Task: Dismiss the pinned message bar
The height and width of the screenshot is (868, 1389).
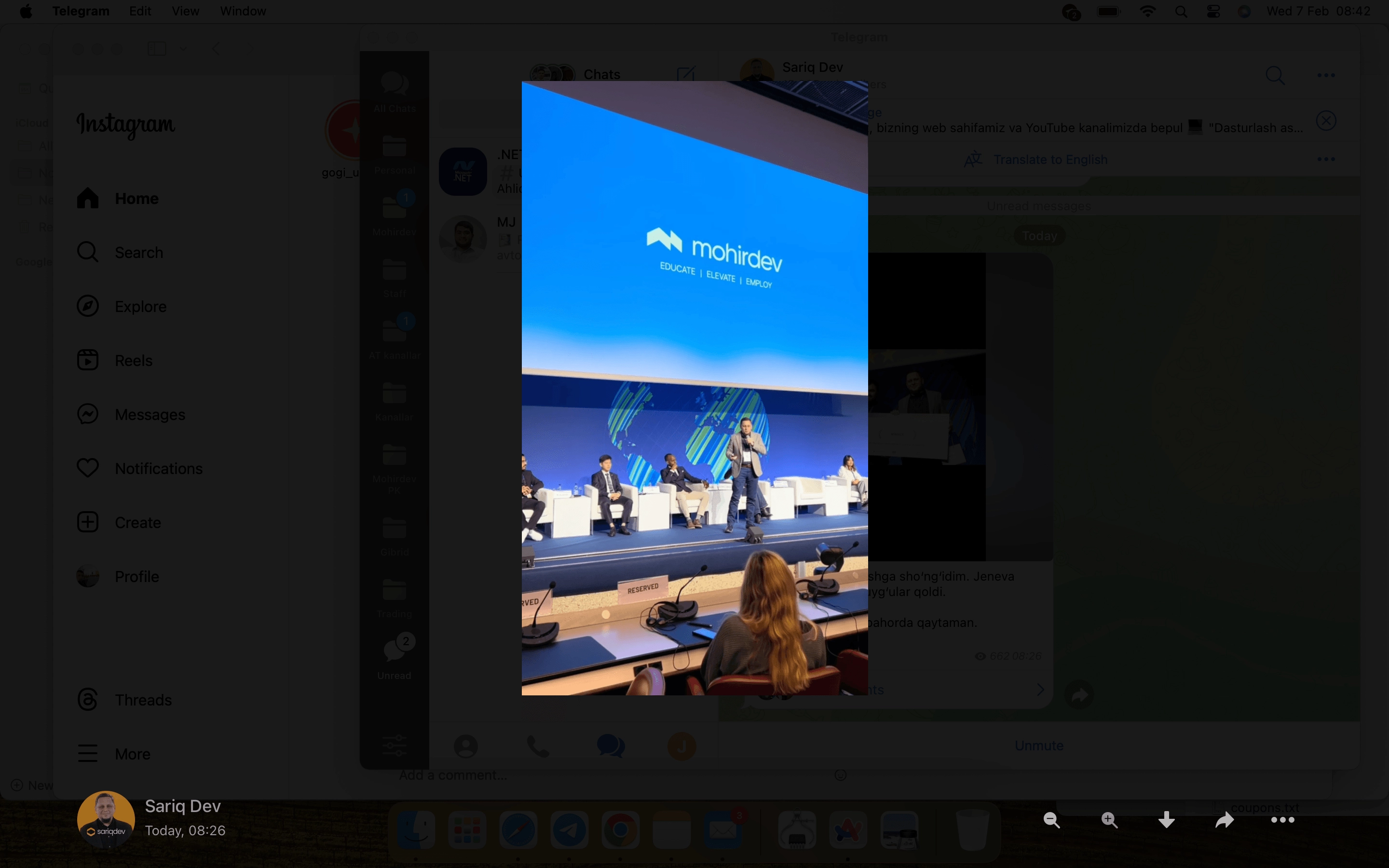Action: click(x=1326, y=121)
